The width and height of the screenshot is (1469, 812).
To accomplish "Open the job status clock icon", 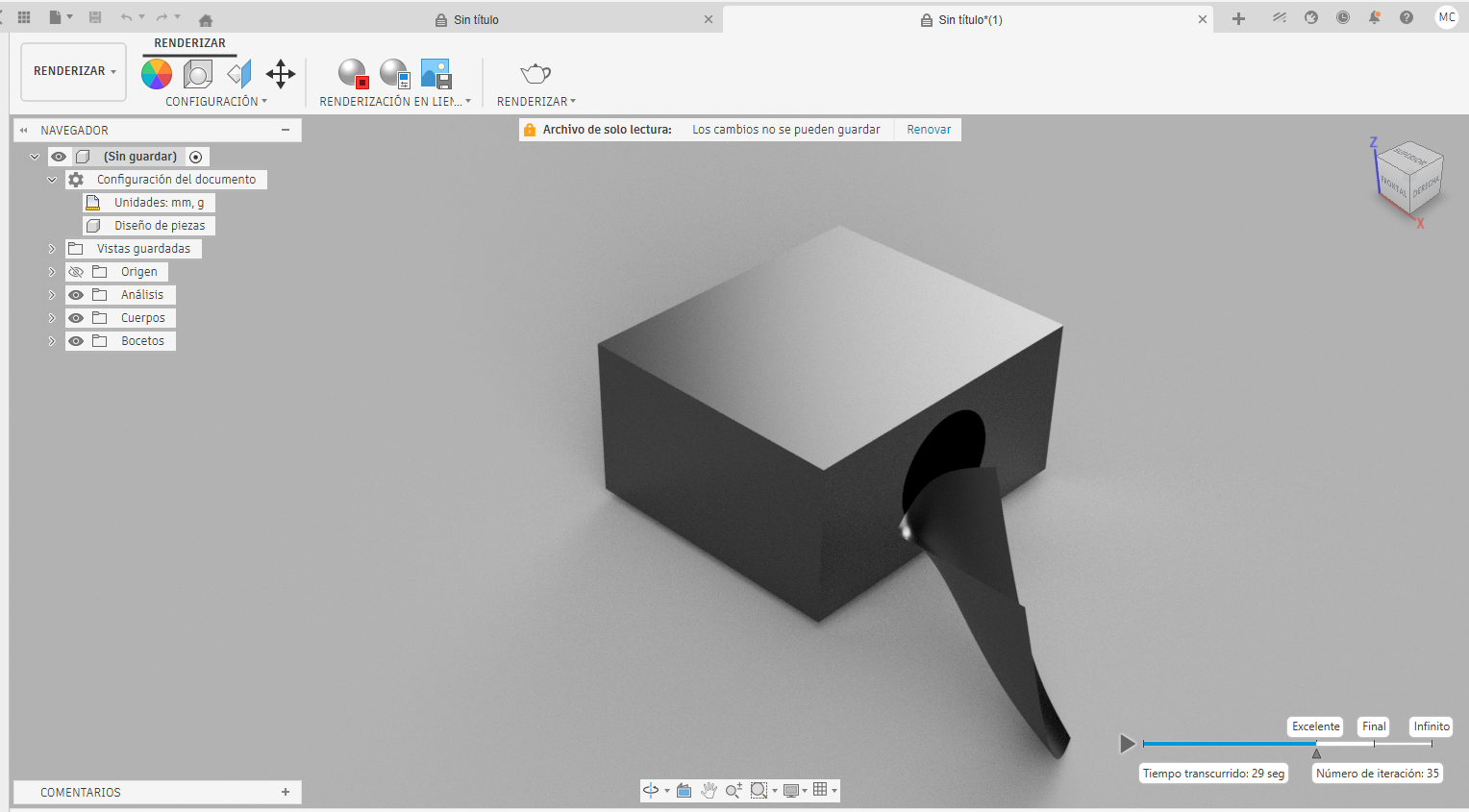I will [1343, 17].
